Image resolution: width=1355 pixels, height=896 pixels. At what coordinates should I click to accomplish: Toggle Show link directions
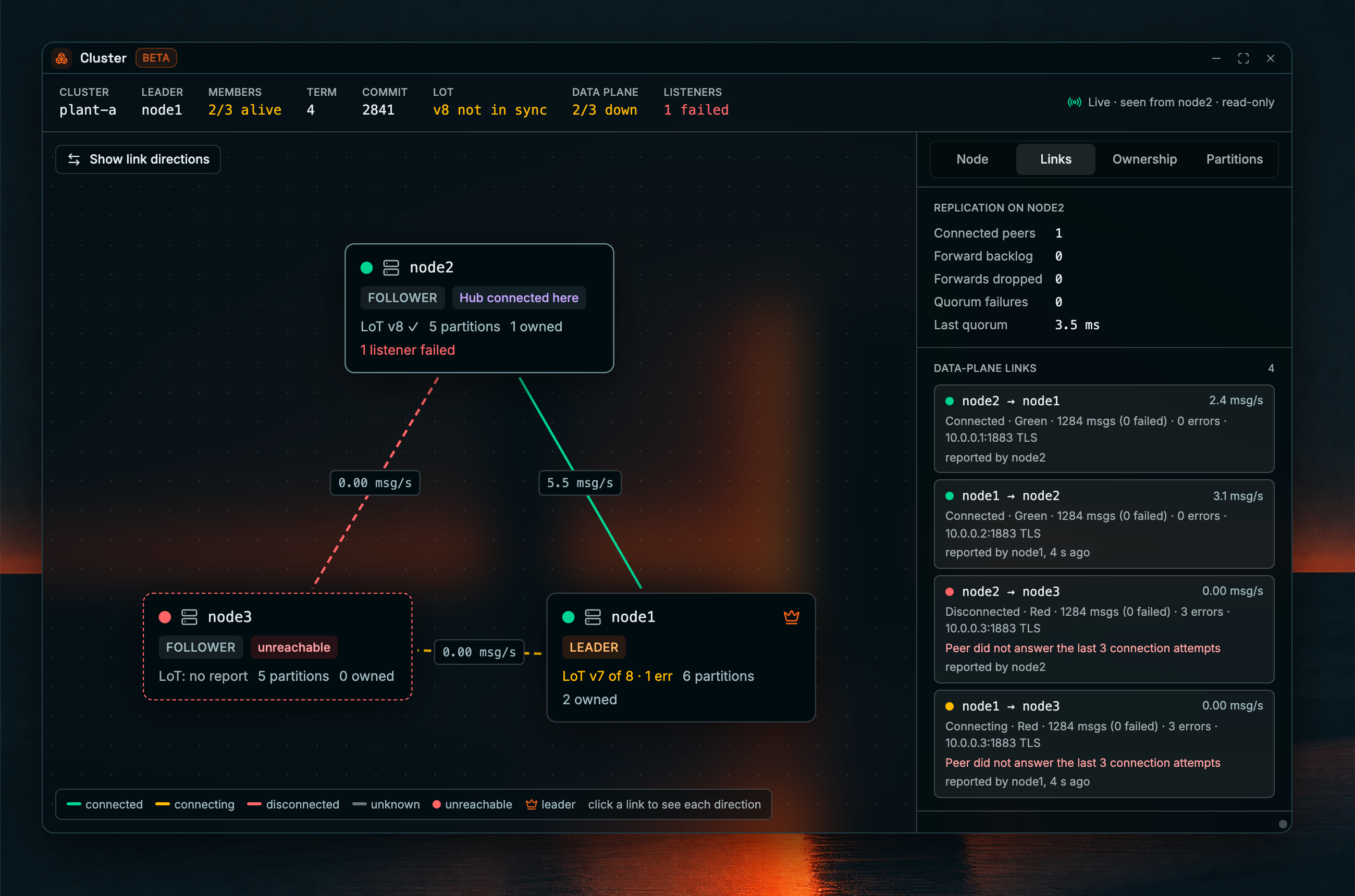tap(138, 159)
